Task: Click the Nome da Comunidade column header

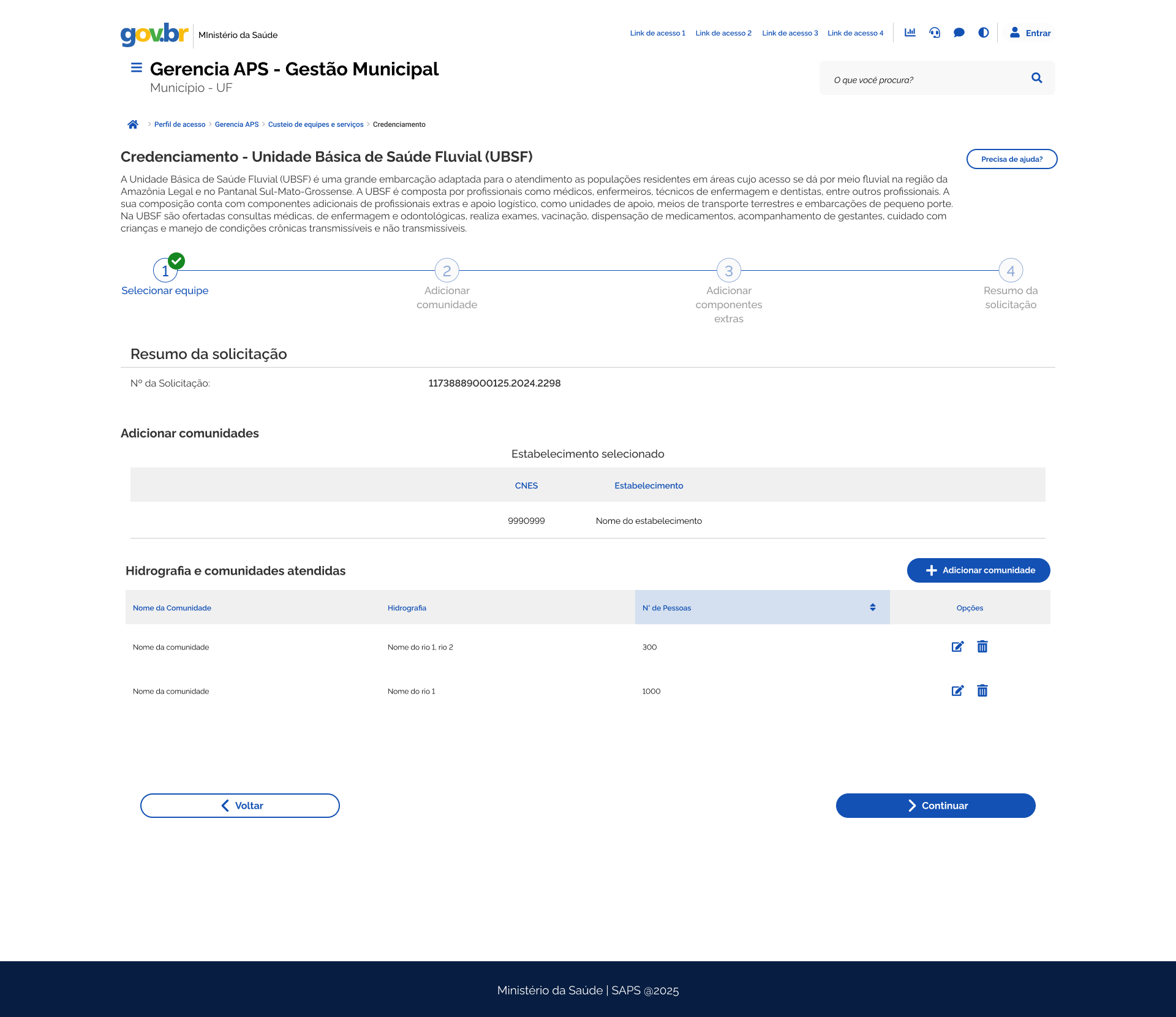Action: [x=172, y=608]
